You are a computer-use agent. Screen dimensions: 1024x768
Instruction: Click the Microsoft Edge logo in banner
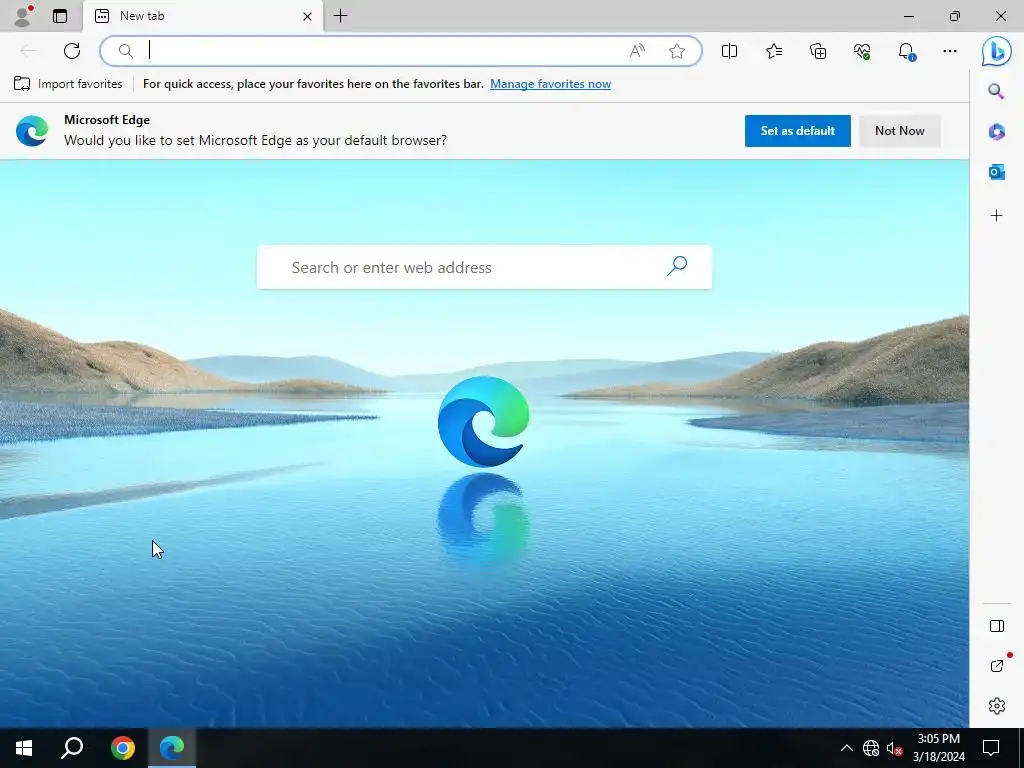[32, 131]
